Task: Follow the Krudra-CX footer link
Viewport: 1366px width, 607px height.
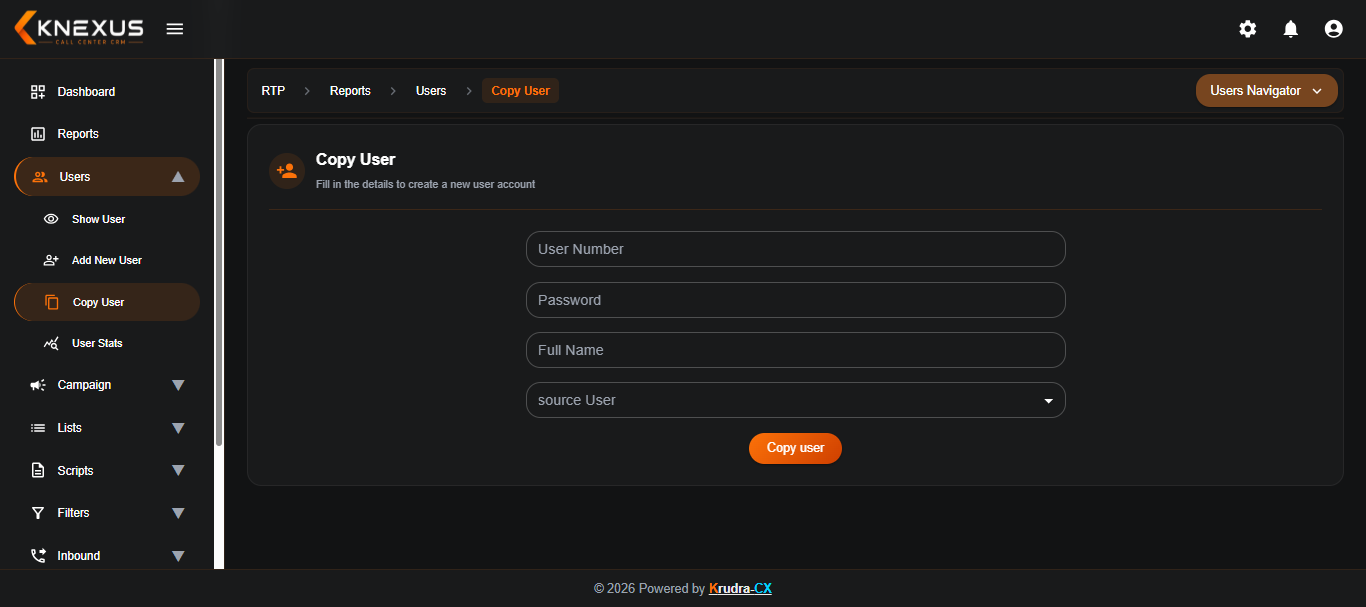Action: (740, 589)
